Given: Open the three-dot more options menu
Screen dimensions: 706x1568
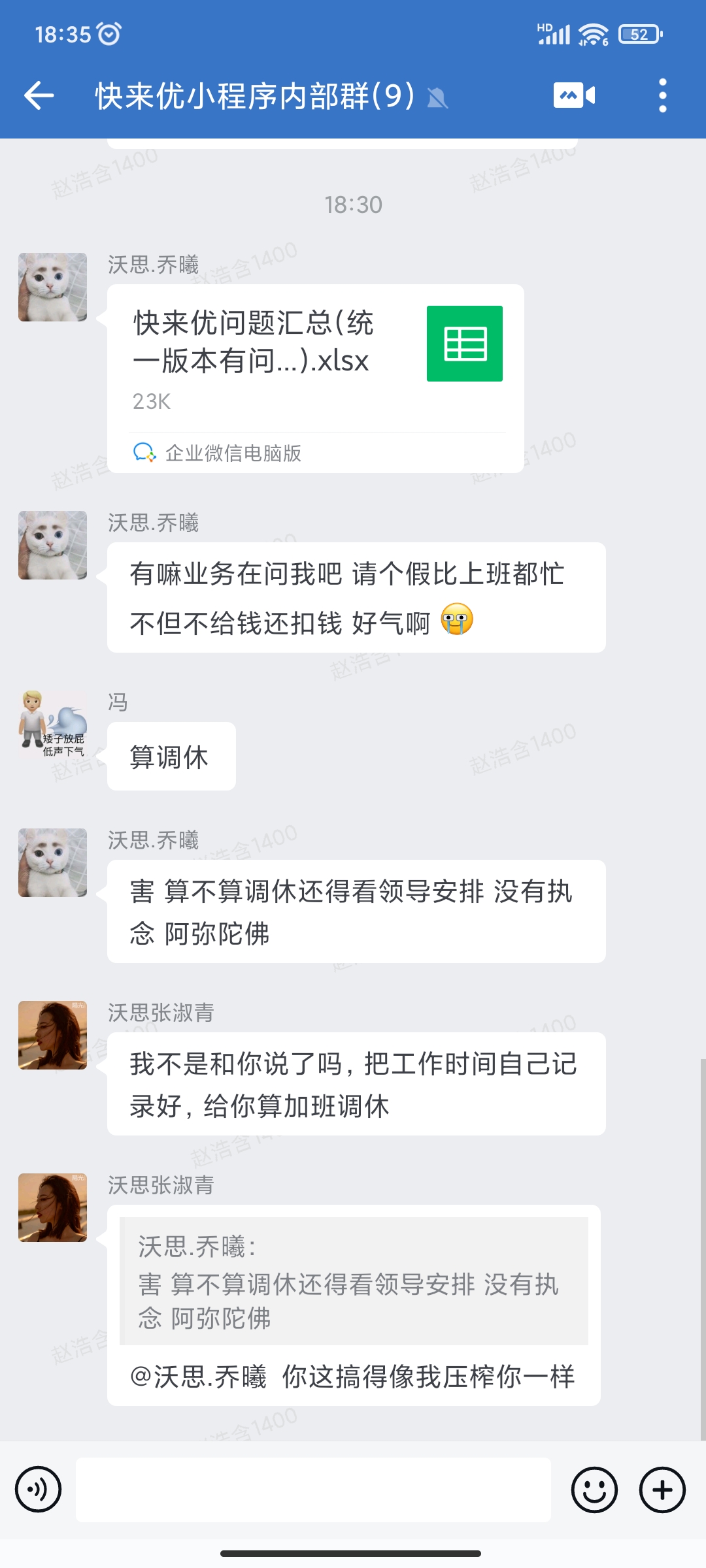Looking at the screenshot, I should [x=663, y=95].
